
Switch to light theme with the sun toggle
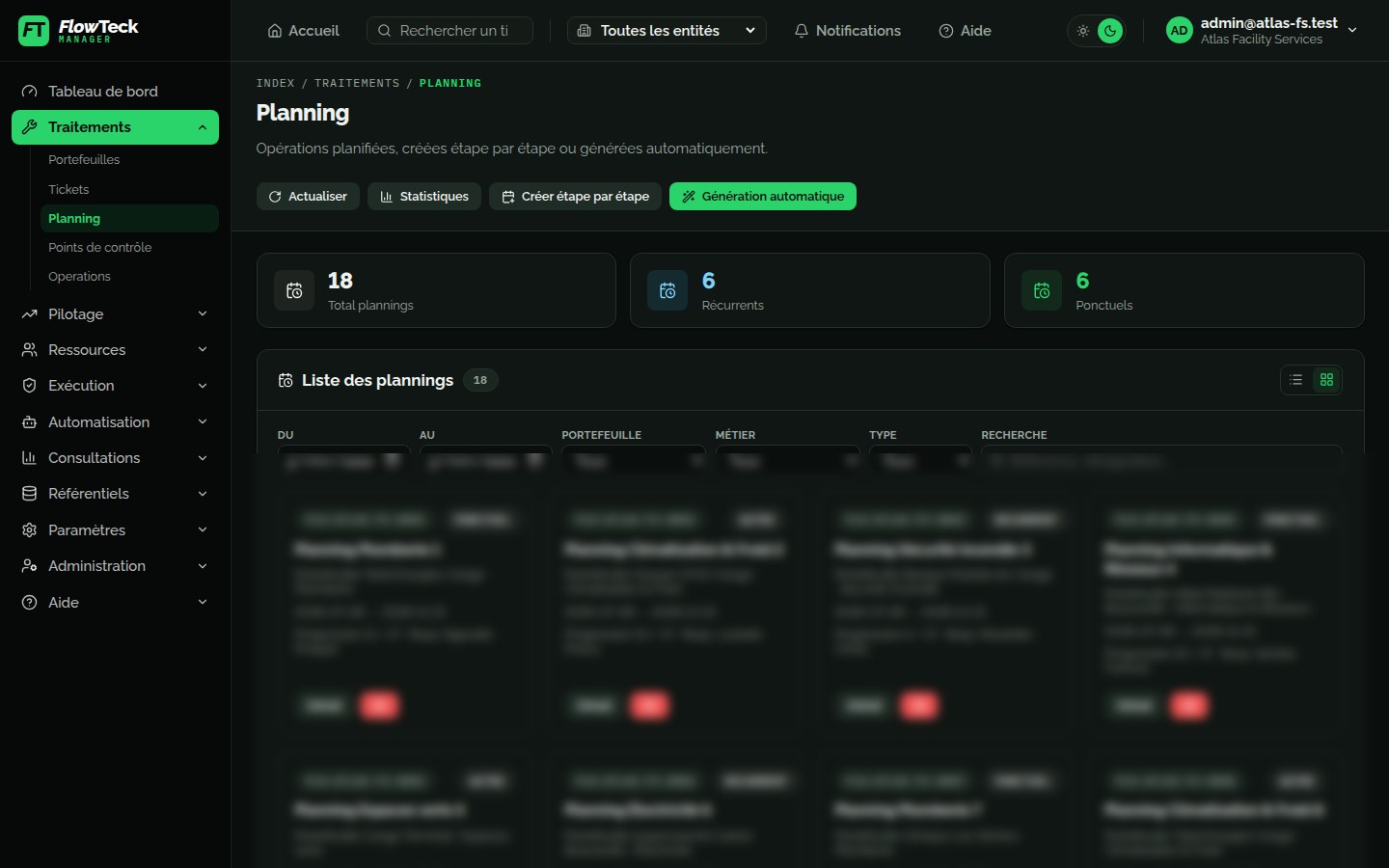1083,31
